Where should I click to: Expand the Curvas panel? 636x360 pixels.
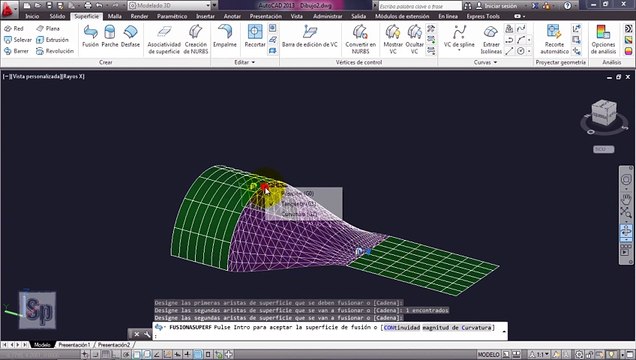(485, 62)
